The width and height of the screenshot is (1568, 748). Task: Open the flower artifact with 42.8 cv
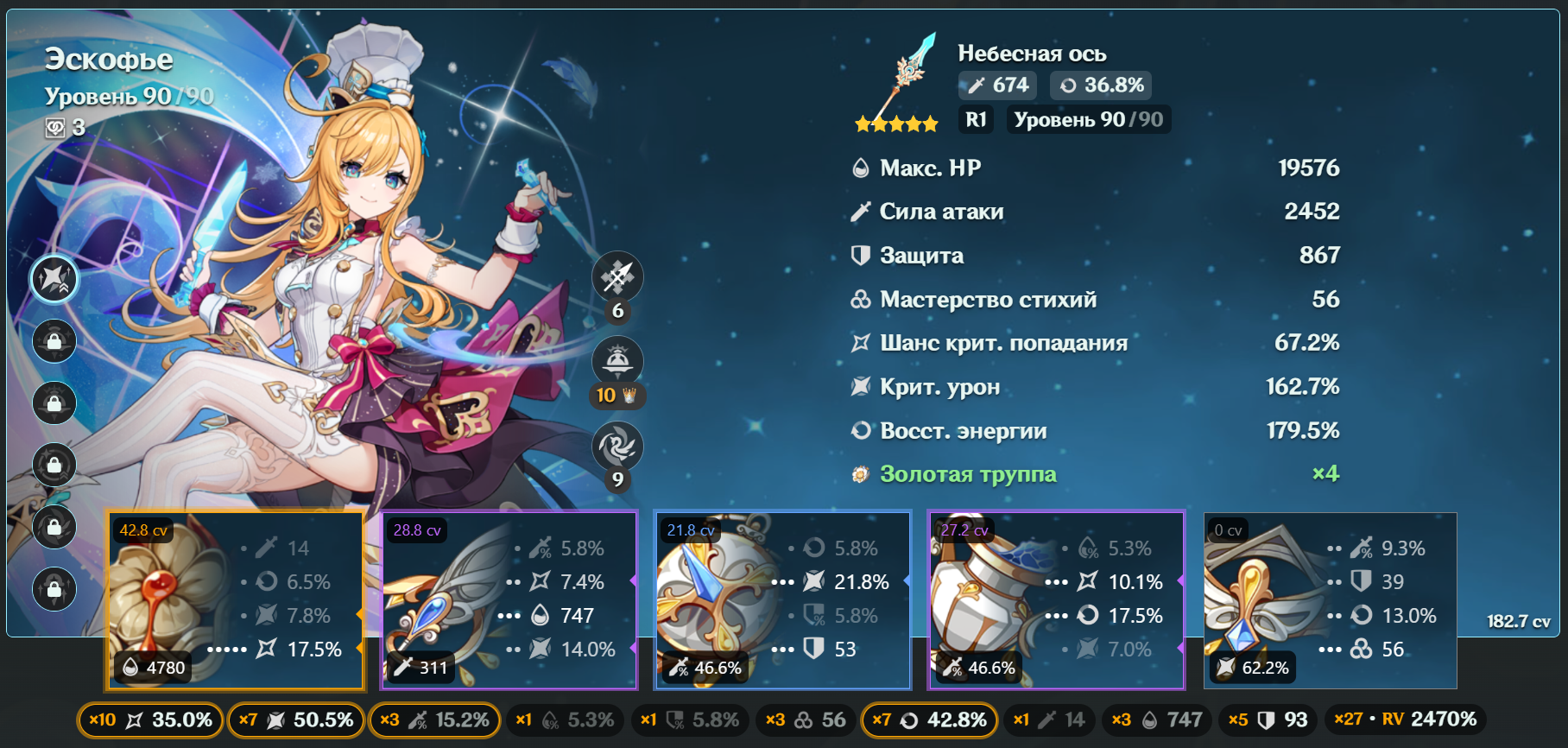[235, 600]
